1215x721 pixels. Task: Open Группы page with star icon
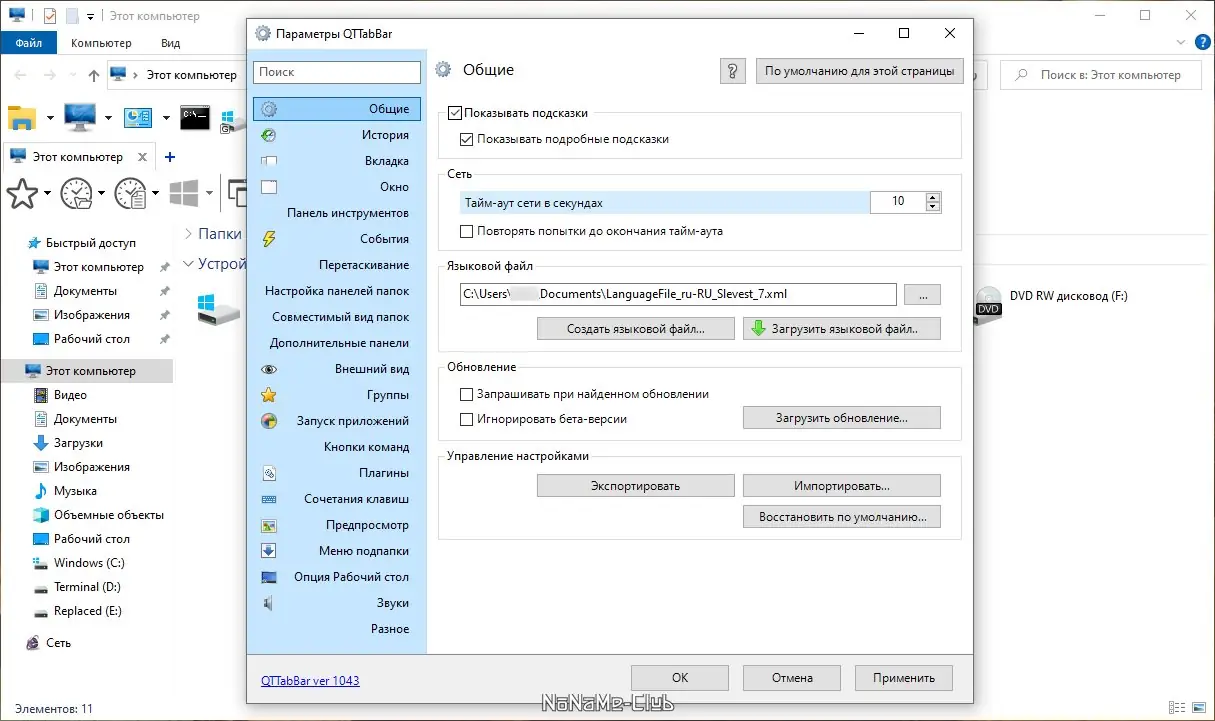pyautogui.click(x=337, y=395)
